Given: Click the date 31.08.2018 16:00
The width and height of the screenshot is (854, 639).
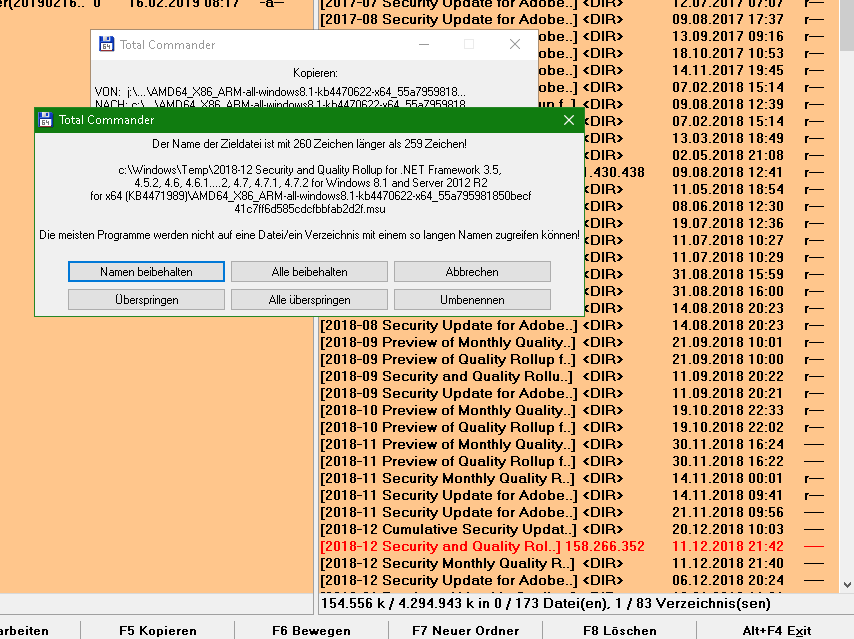Looking at the screenshot, I should (x=728, y=291).
